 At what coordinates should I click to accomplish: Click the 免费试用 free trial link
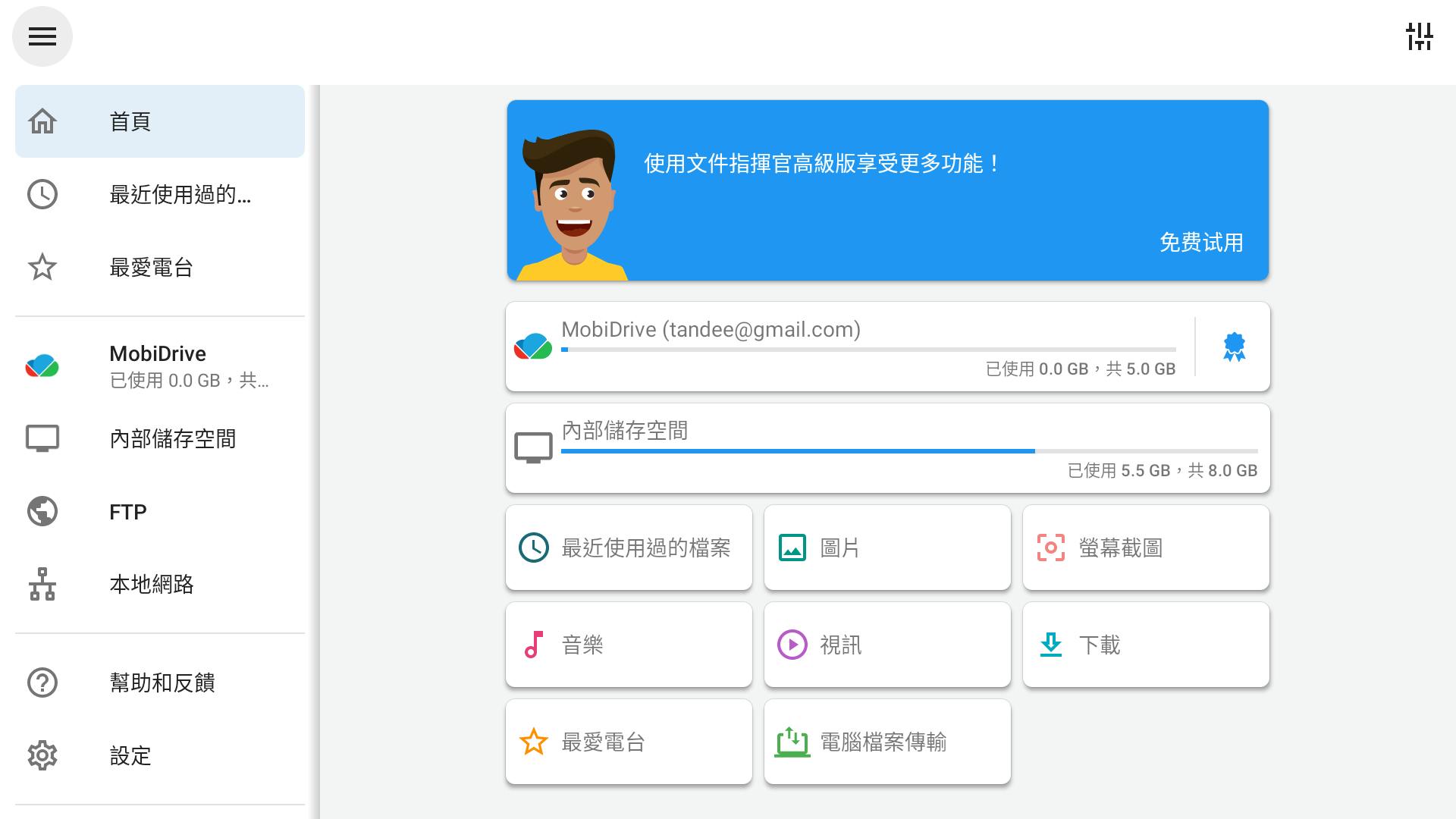coord(1201,243)
